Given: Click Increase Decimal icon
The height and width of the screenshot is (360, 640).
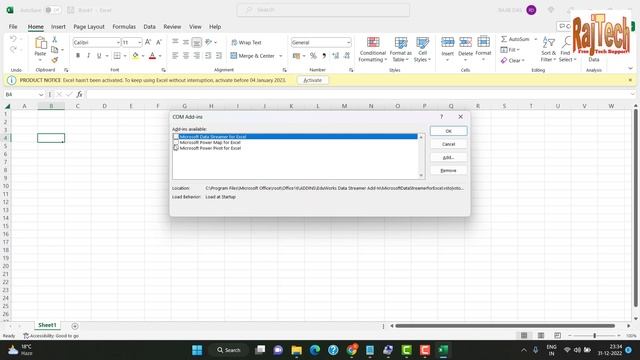Looking at the screenshot, I should click(x=336, y=56).
